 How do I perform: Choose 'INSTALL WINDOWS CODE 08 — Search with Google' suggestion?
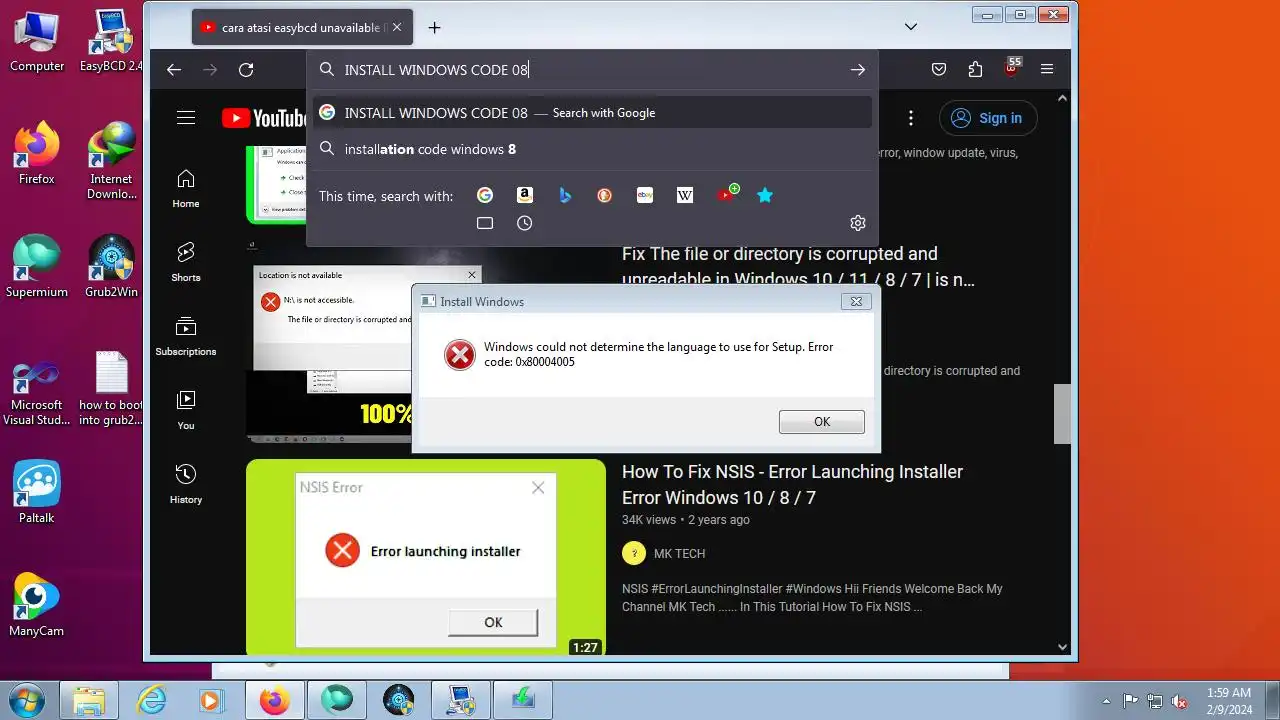[x=592, y=113]
